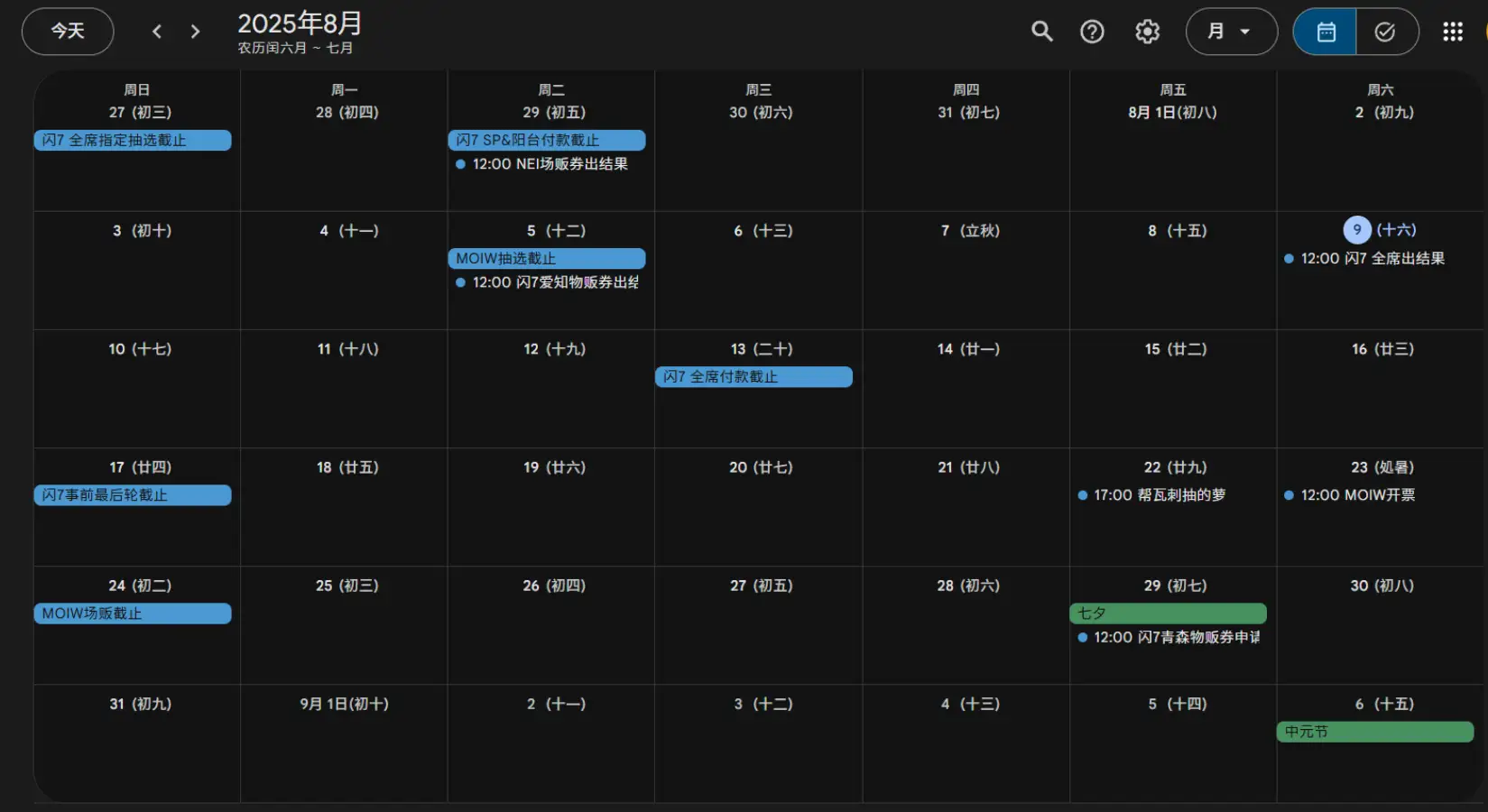Open the 闪7 全席付款截止 event
This screenshot has height=812, width=1488.
coord(753,377)
